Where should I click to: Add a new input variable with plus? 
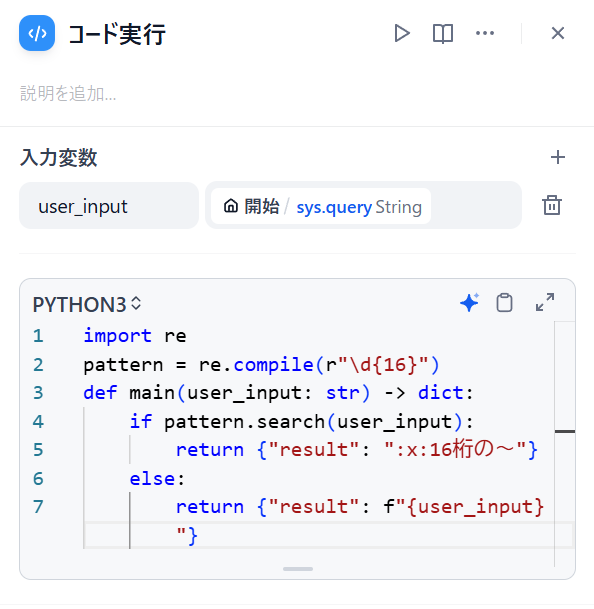(x=557, y=157)
